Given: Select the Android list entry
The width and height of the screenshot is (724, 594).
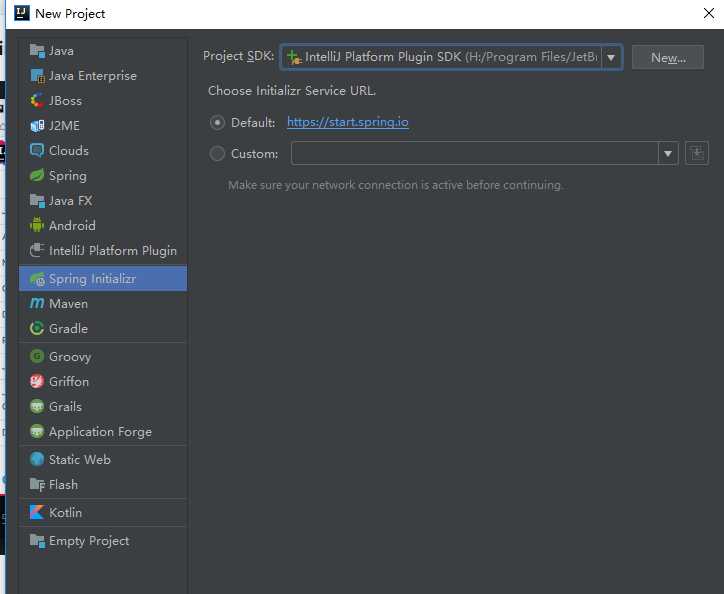Looking at the screenshot, I should pyautogui.click(x=103, y=225).
